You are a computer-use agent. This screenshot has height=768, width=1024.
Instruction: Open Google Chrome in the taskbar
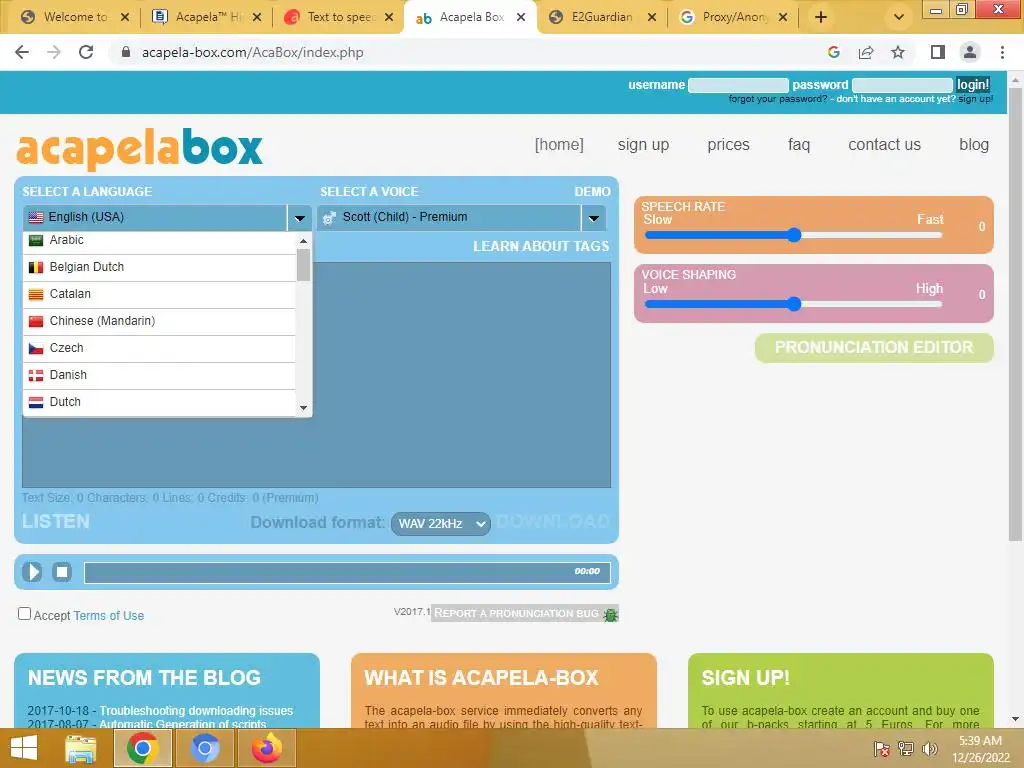coord(142,748)
